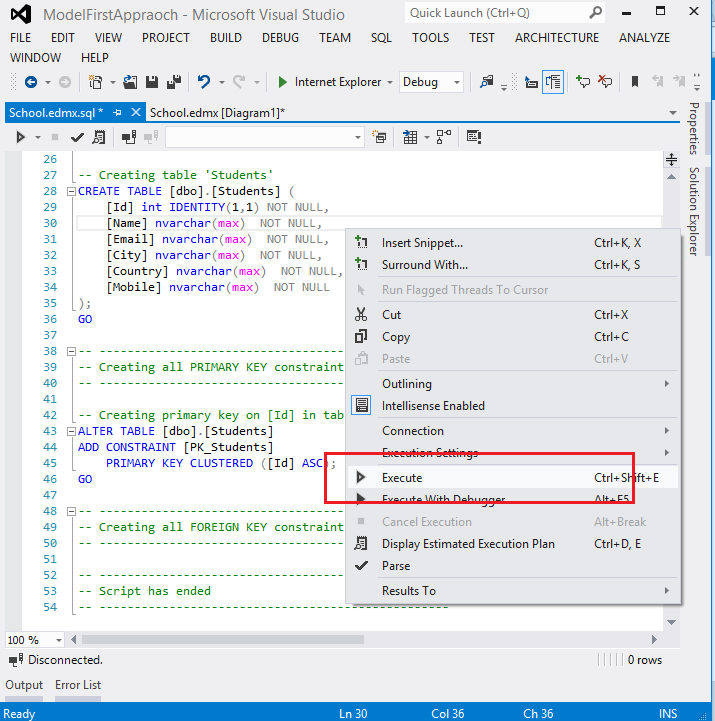Image resolution: width=715 pixels, height=721 pixels.
Task: Pin the School.edmx.sql tab
Action: pos(117,113)
